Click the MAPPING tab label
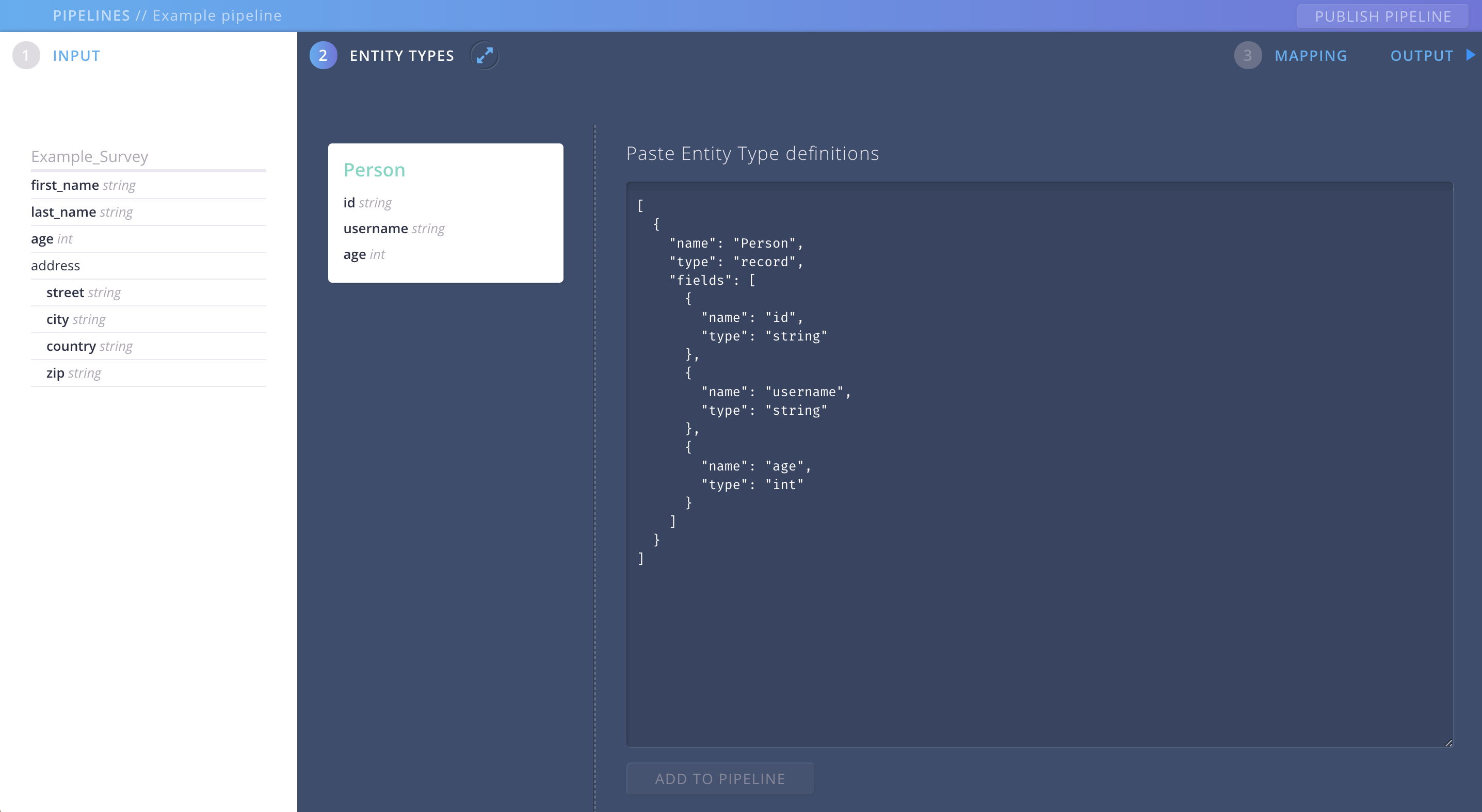The height and width of the screenshot is (812, 1482). click(1310, 55)
